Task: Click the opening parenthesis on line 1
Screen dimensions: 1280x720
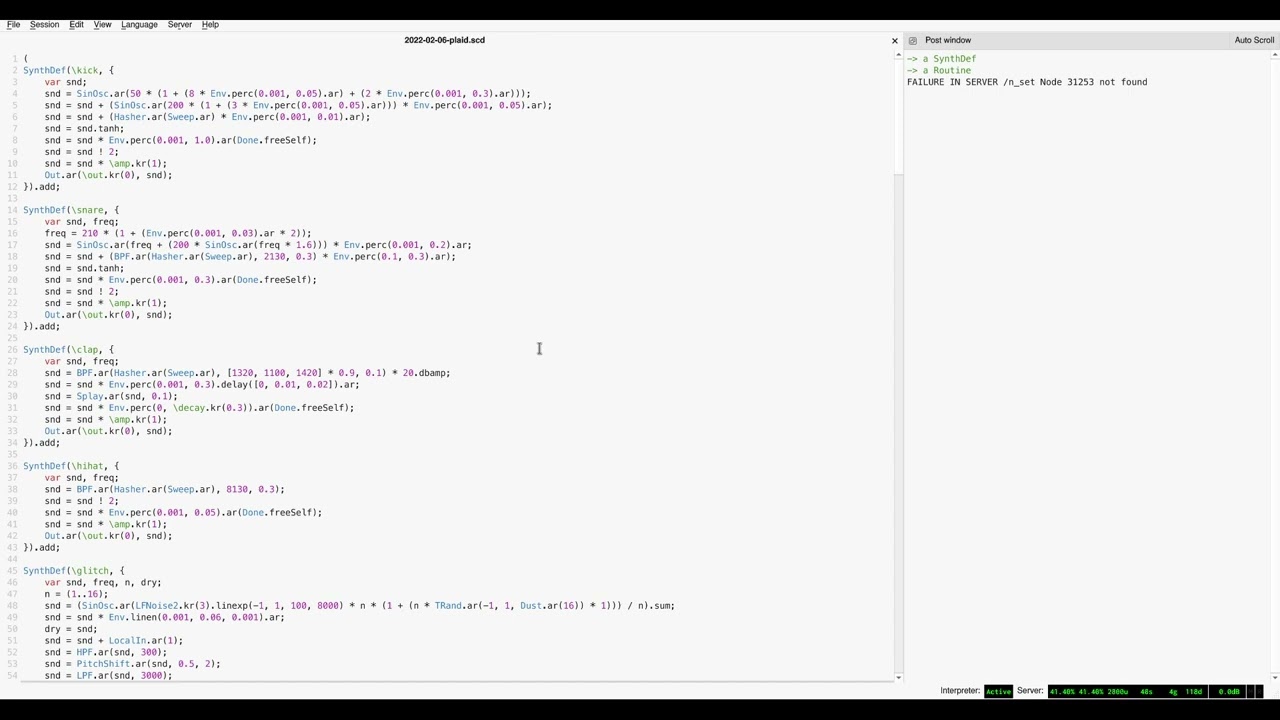Action: [26, 59]
